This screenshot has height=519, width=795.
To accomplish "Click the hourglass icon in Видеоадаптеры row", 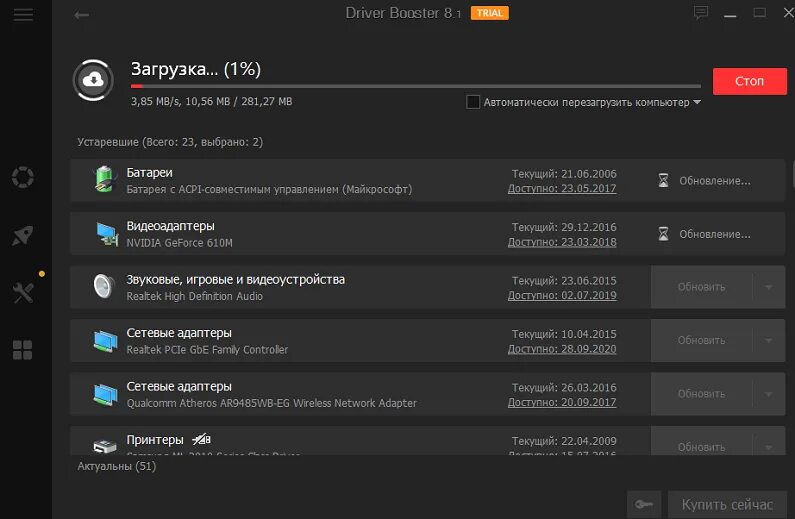I will point(663,234).
